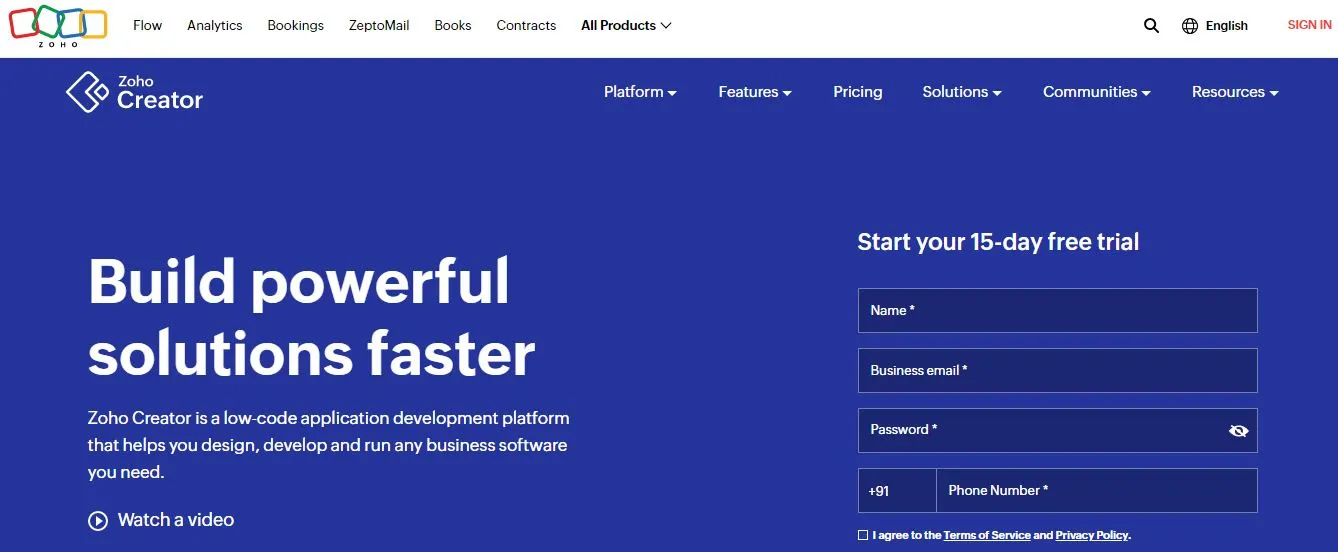Click SIGN IN link

[1309, 25]
